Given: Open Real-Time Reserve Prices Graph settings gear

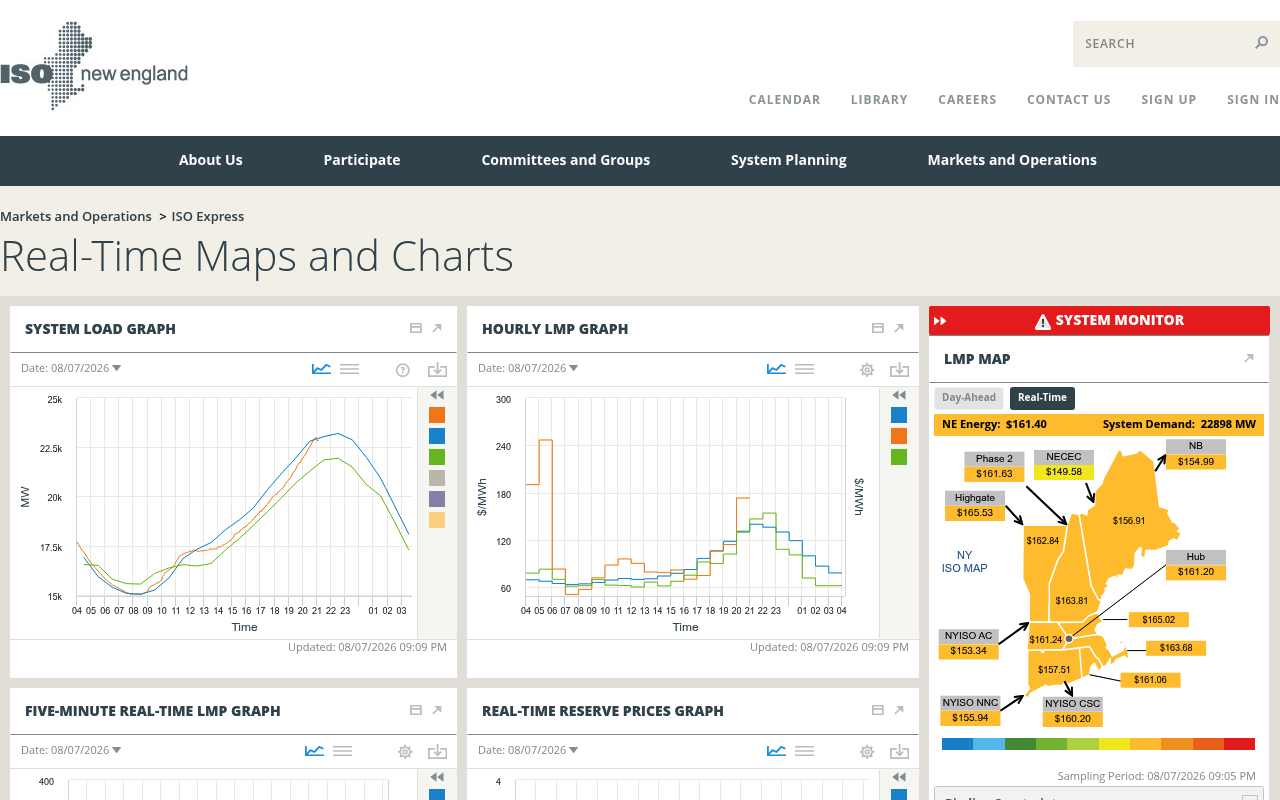Looking at the screenshot, I should point(867,752).
